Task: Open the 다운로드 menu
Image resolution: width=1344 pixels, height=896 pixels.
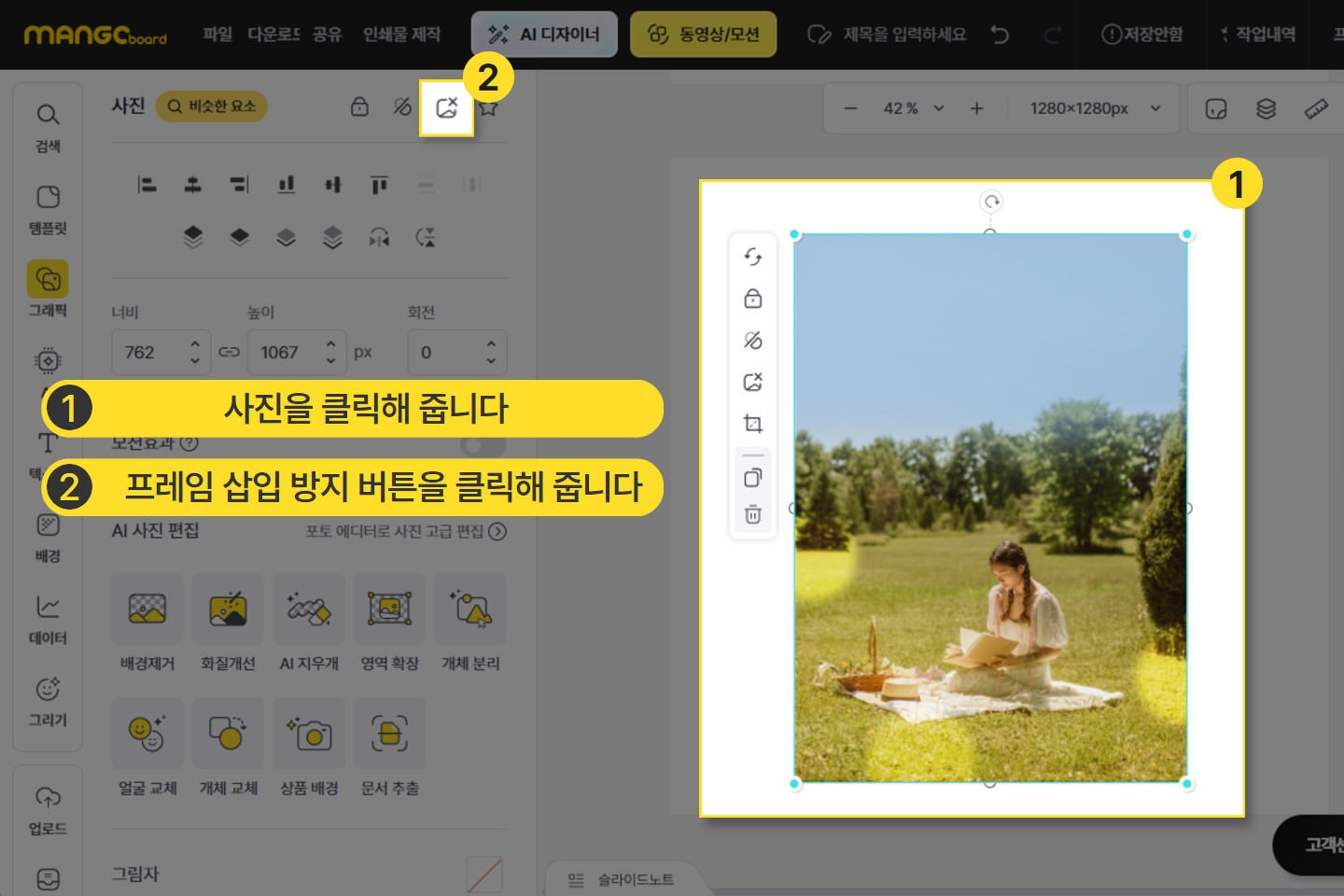Action: pyautogui.click(x=273, y=35)
